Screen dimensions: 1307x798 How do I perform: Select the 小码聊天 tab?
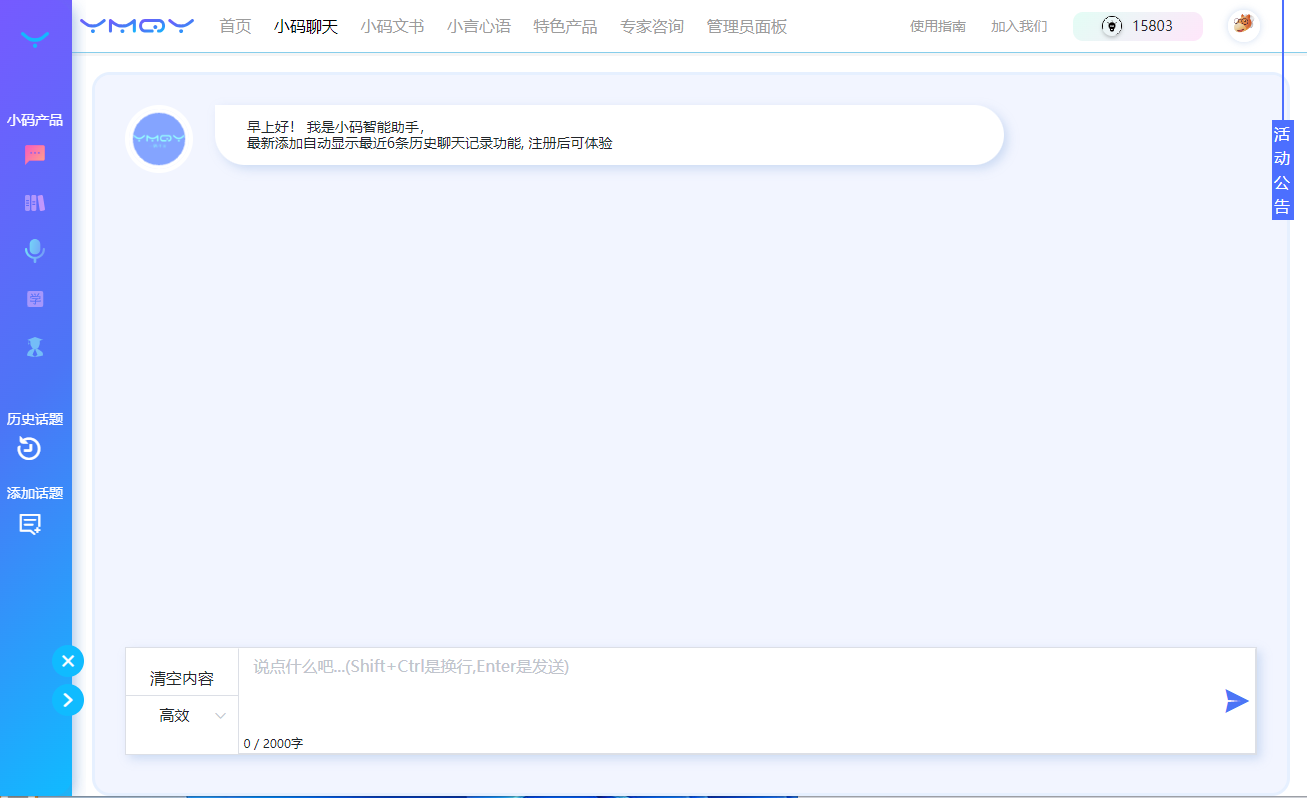pos(306,26)
